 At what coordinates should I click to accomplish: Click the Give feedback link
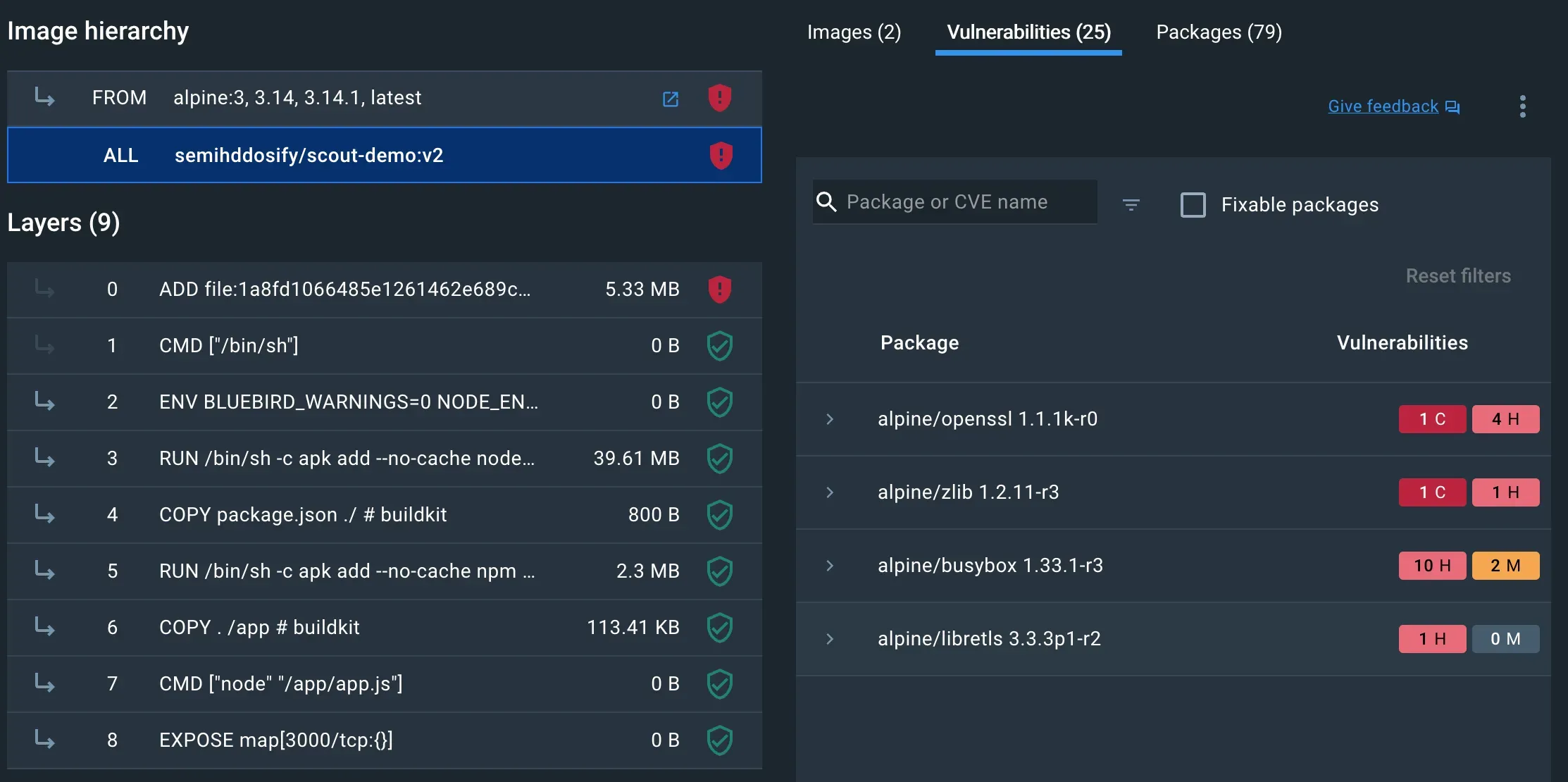(x=1383, y=106)
